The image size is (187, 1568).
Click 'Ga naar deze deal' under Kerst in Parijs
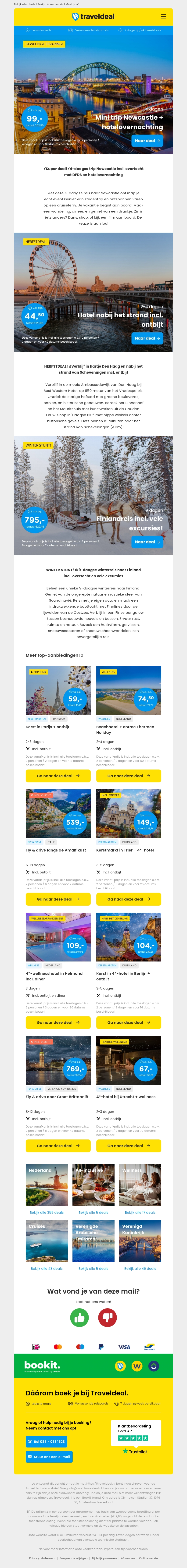(58, 776)
